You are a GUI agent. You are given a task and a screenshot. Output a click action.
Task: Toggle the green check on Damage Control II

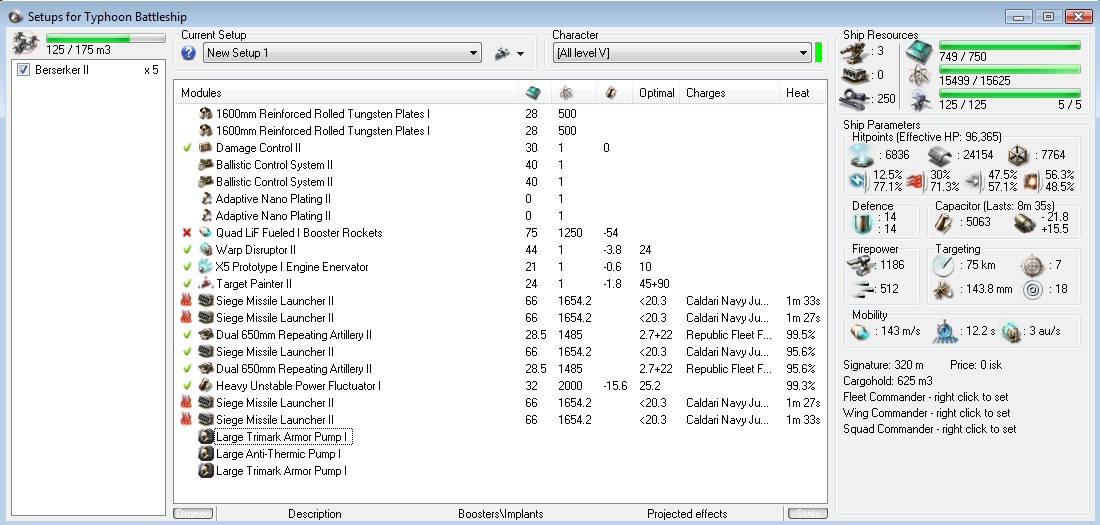[x=186, y=148]
